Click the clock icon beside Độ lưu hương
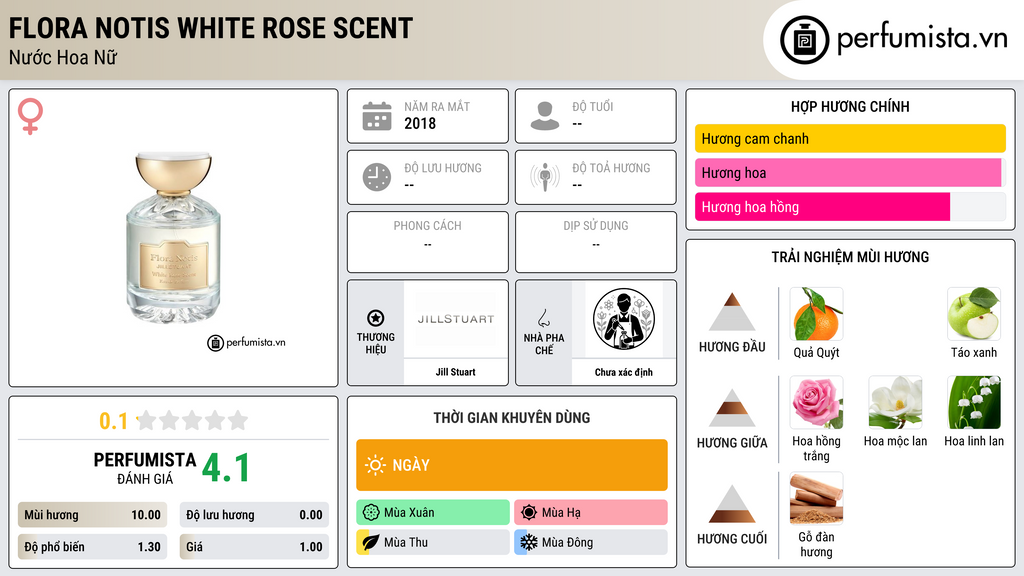Viewport: 1024px width, 576px height. coord(377,177)
